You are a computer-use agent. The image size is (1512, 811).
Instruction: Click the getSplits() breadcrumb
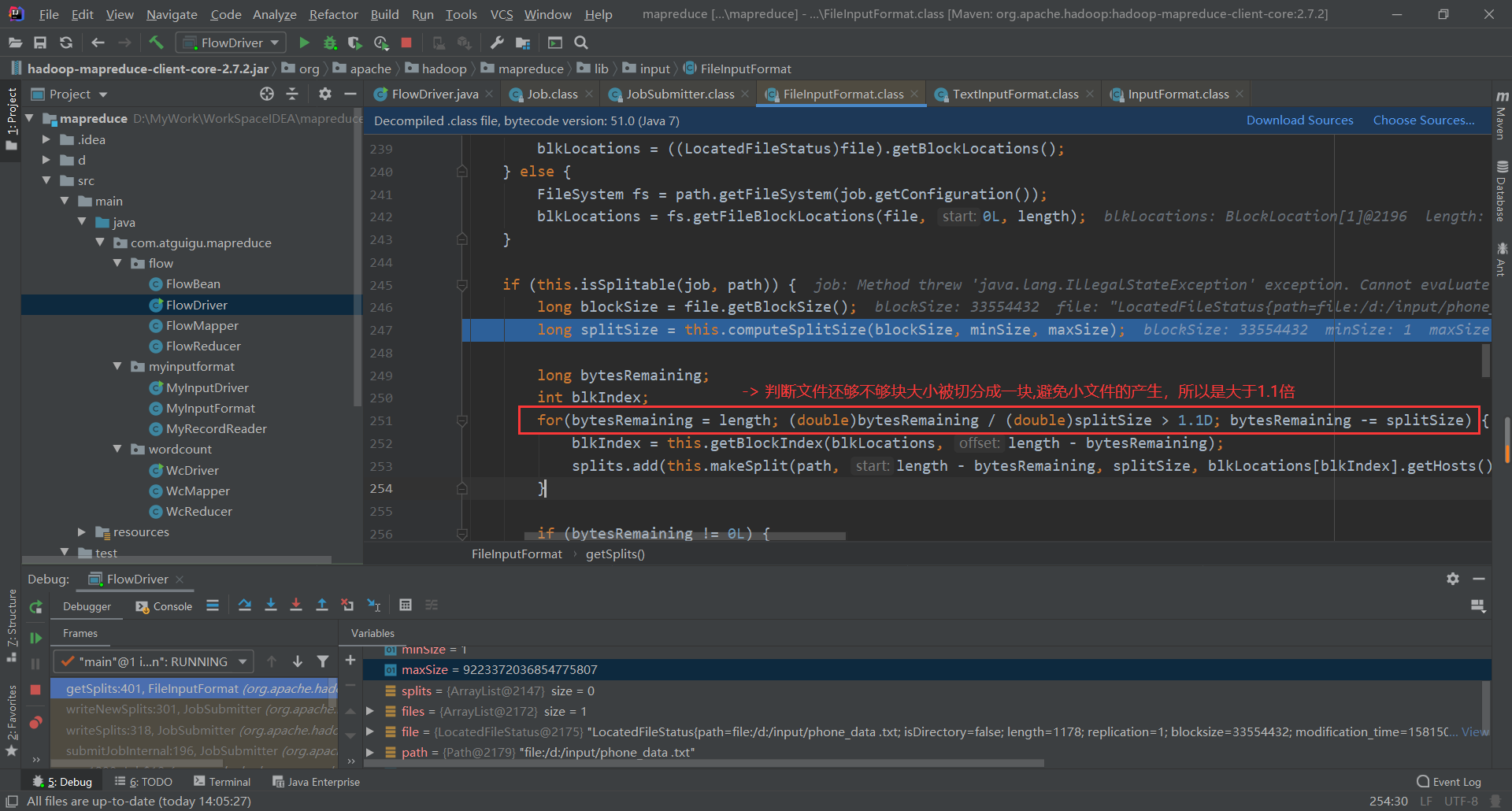pos(615,554)
